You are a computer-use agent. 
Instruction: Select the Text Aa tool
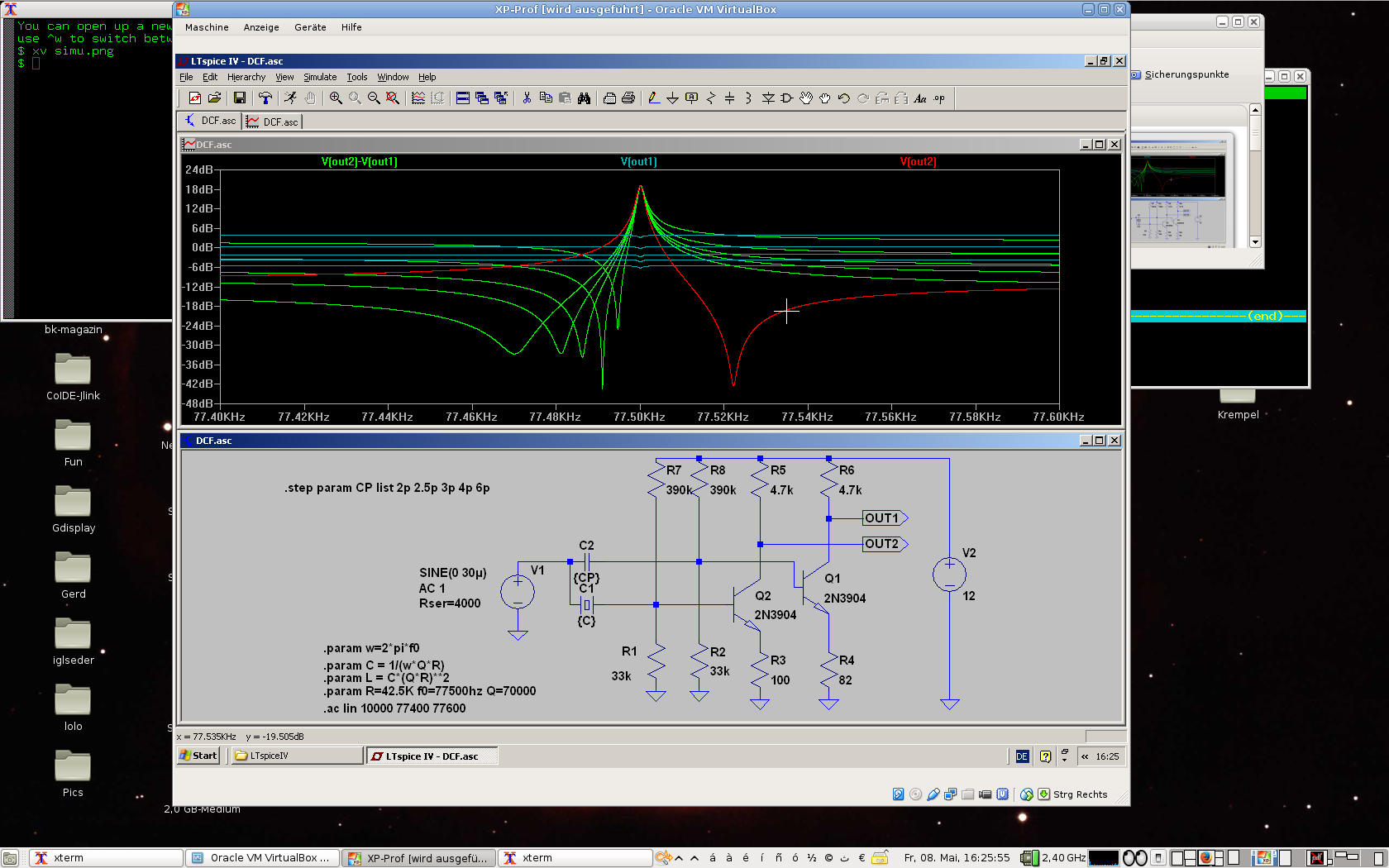(920, 98)
